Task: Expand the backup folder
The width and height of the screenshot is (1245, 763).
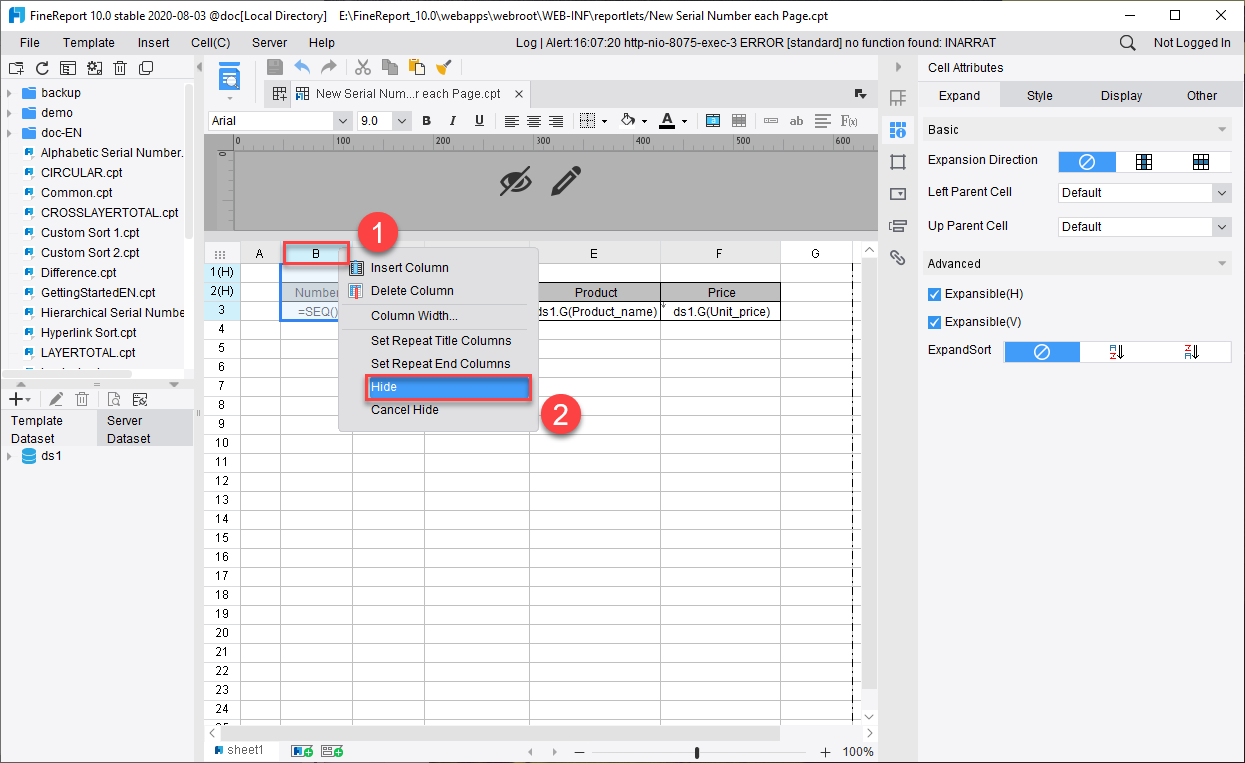Action: [9, 93]
